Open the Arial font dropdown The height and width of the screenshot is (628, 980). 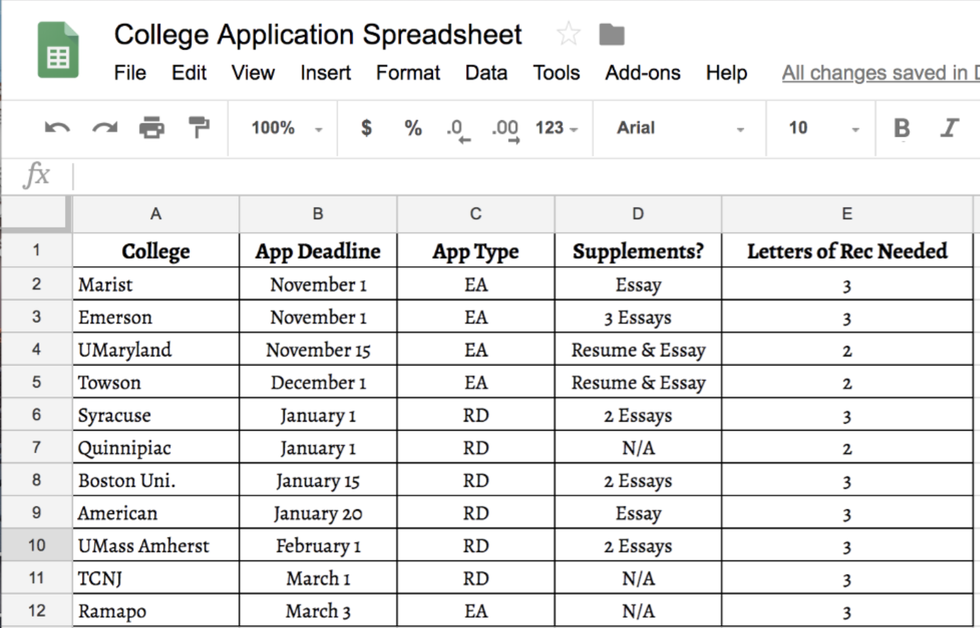coord(680,128)
